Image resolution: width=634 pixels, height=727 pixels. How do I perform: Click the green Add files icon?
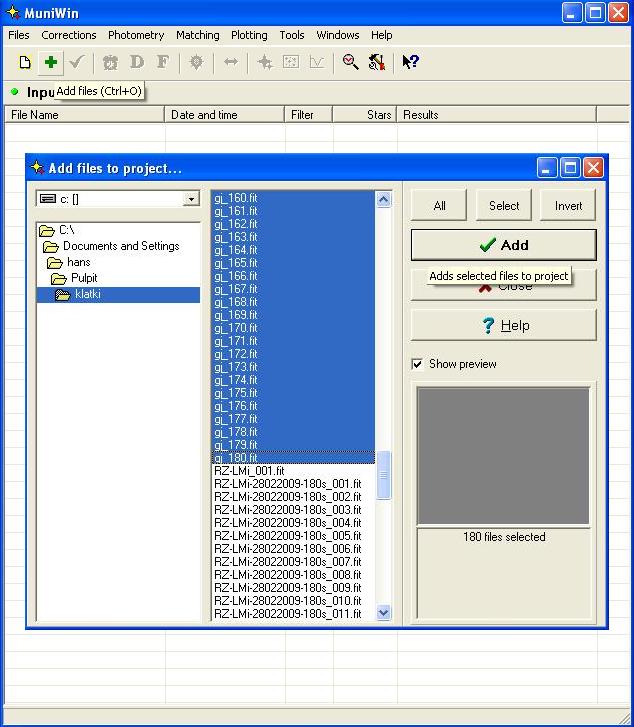coord(50,63)
